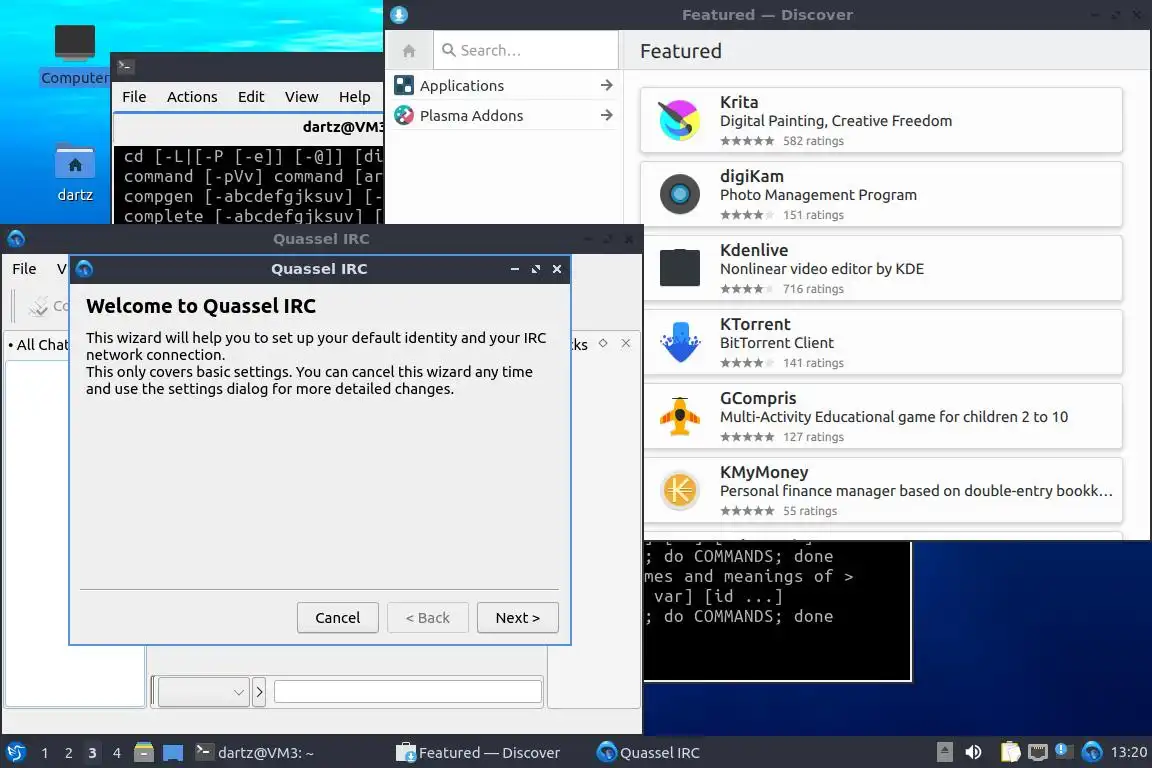
Task: Open the terminal Edit menu
Action: point(251,97)
